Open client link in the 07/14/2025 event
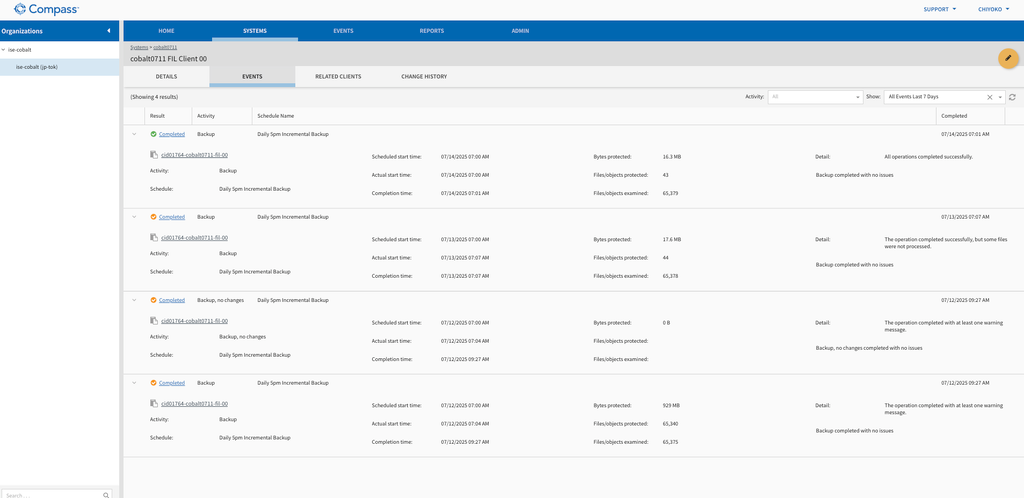The height and width of the screenshot is (498, 1024). [x=194, y=155]
